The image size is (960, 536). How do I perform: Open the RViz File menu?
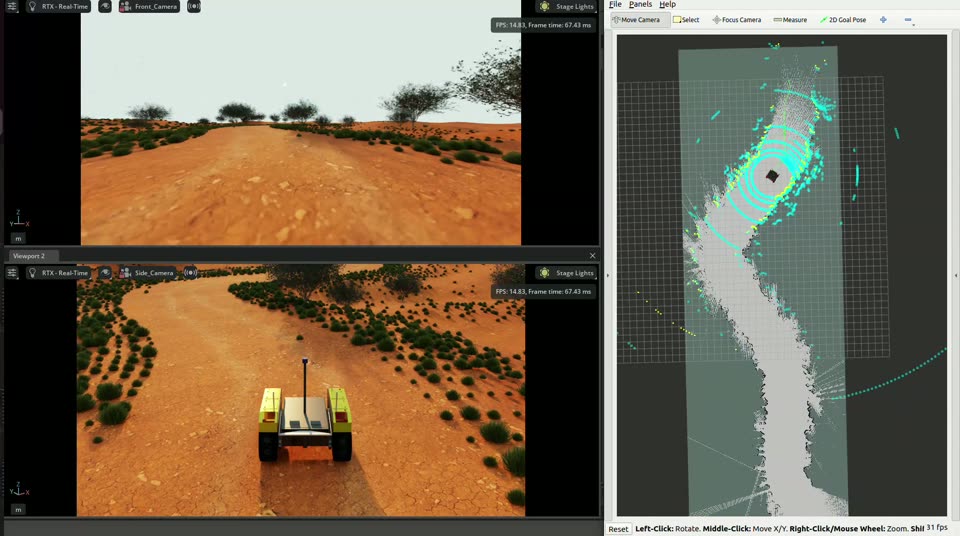point(615,4)
